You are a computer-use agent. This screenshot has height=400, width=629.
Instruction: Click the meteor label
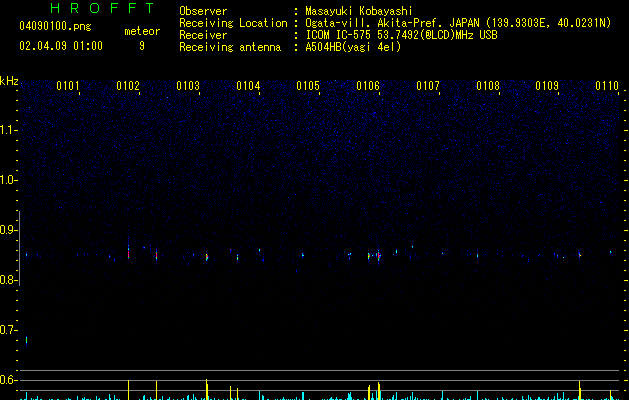(142, 31)
